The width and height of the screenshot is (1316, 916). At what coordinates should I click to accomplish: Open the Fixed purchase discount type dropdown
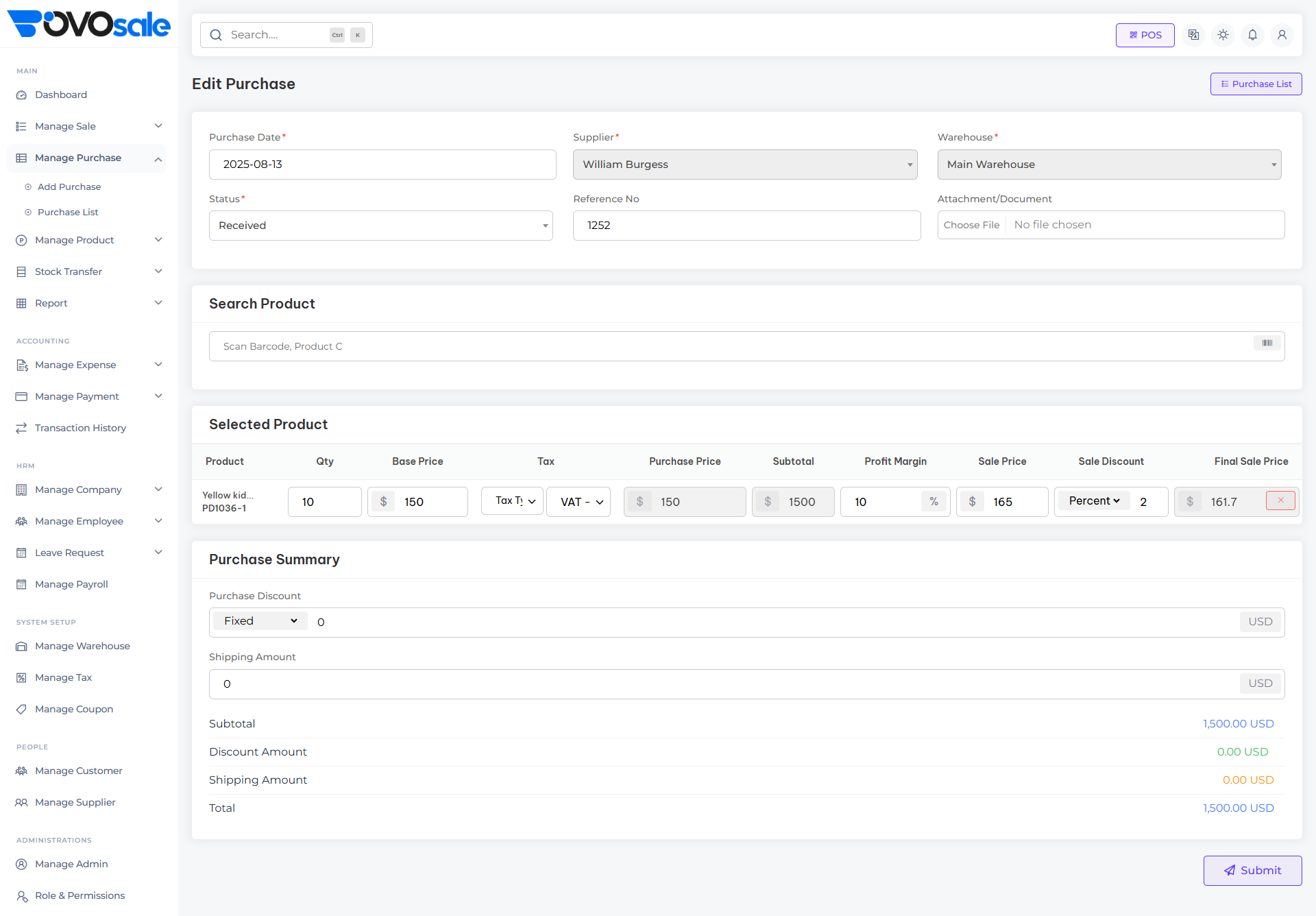[260, 621]
